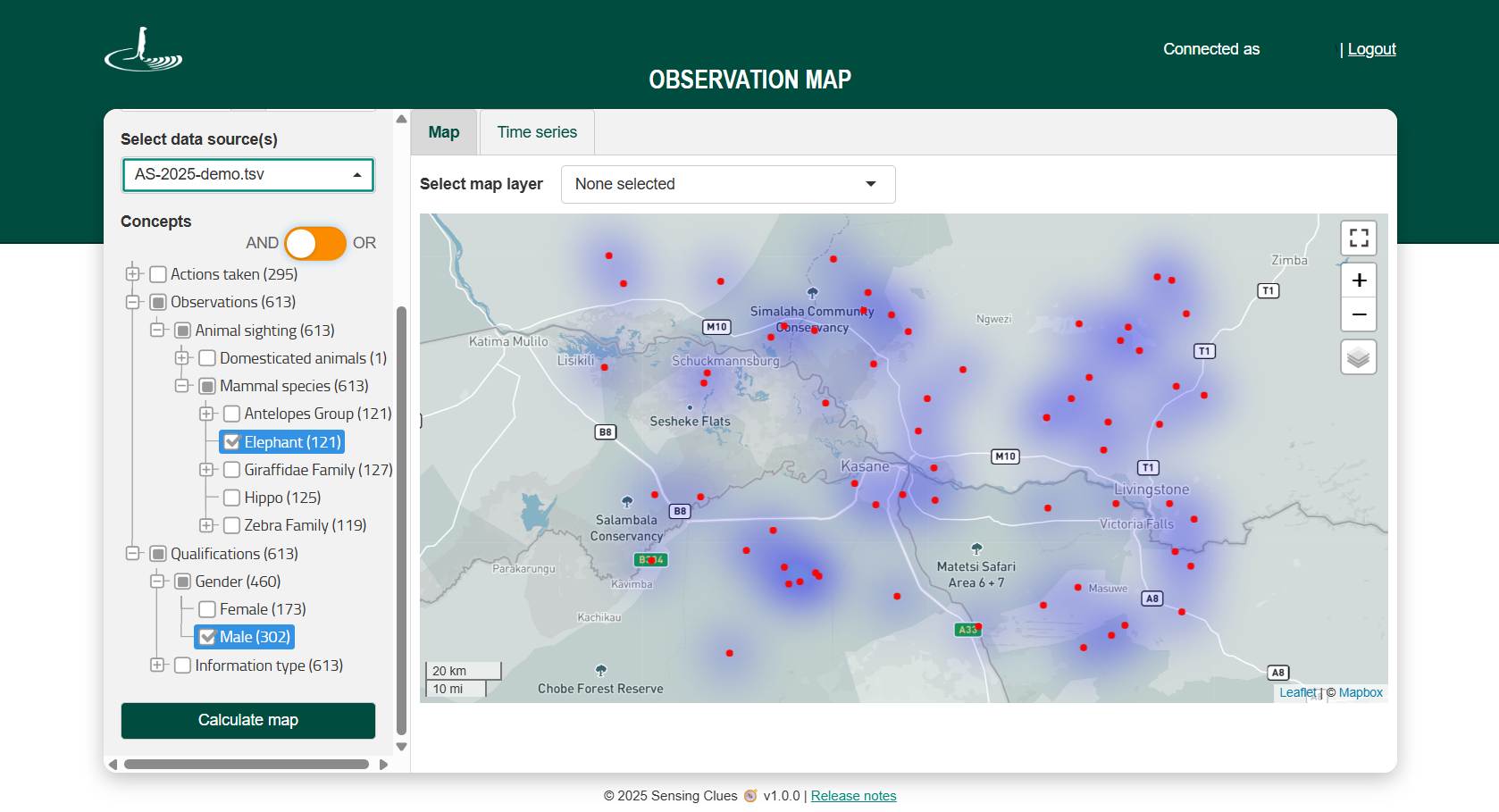This screenshot has height=812, width=1499.
Task: Check the Hippo checkbox
Action: click(x=231, y=498)
